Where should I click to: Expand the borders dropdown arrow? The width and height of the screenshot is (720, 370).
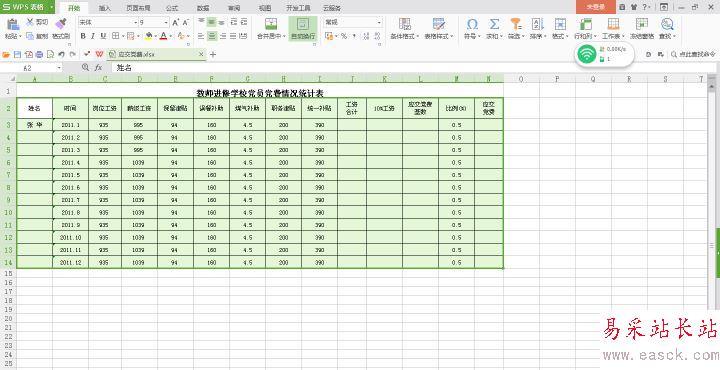pyautogui.click(x=122, y=36)
